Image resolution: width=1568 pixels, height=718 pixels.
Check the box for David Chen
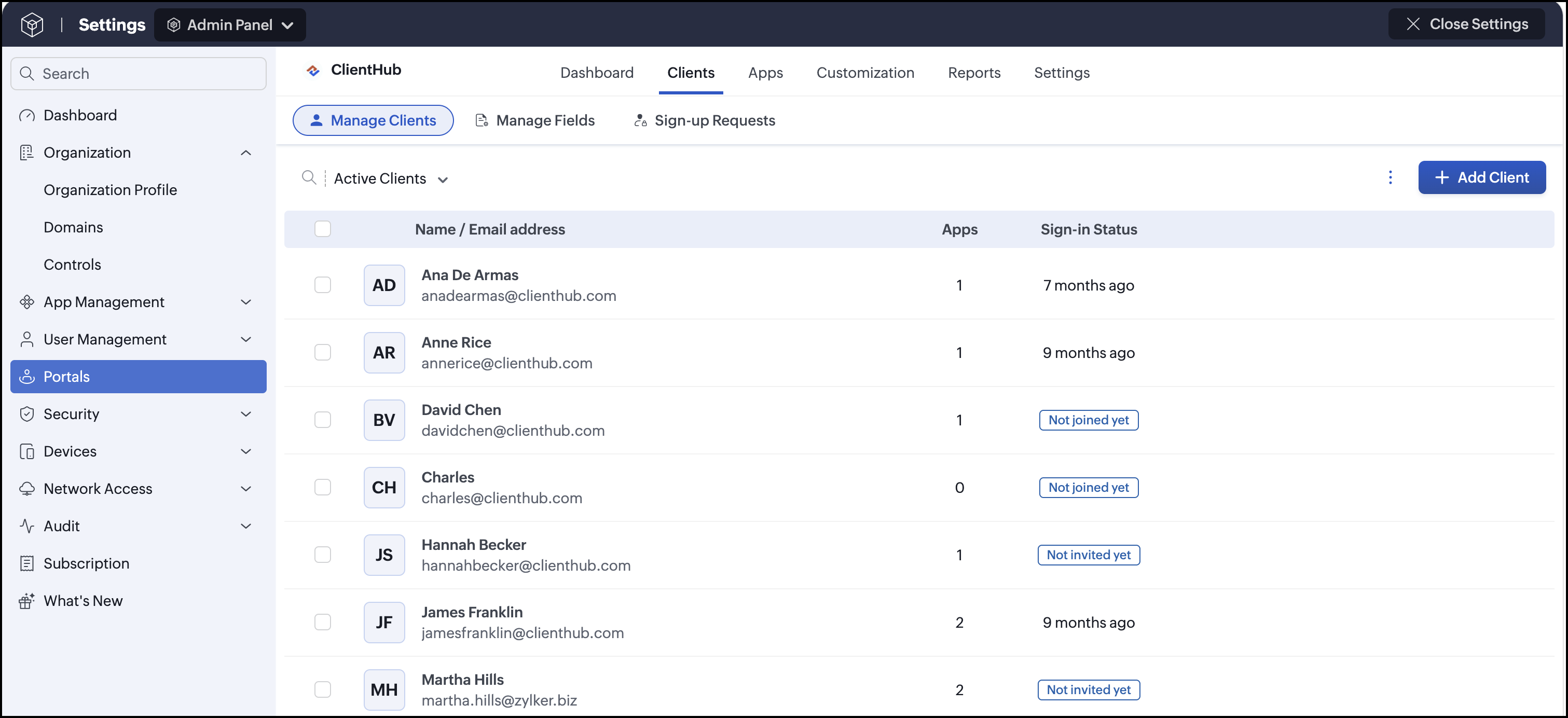point(323,420)
